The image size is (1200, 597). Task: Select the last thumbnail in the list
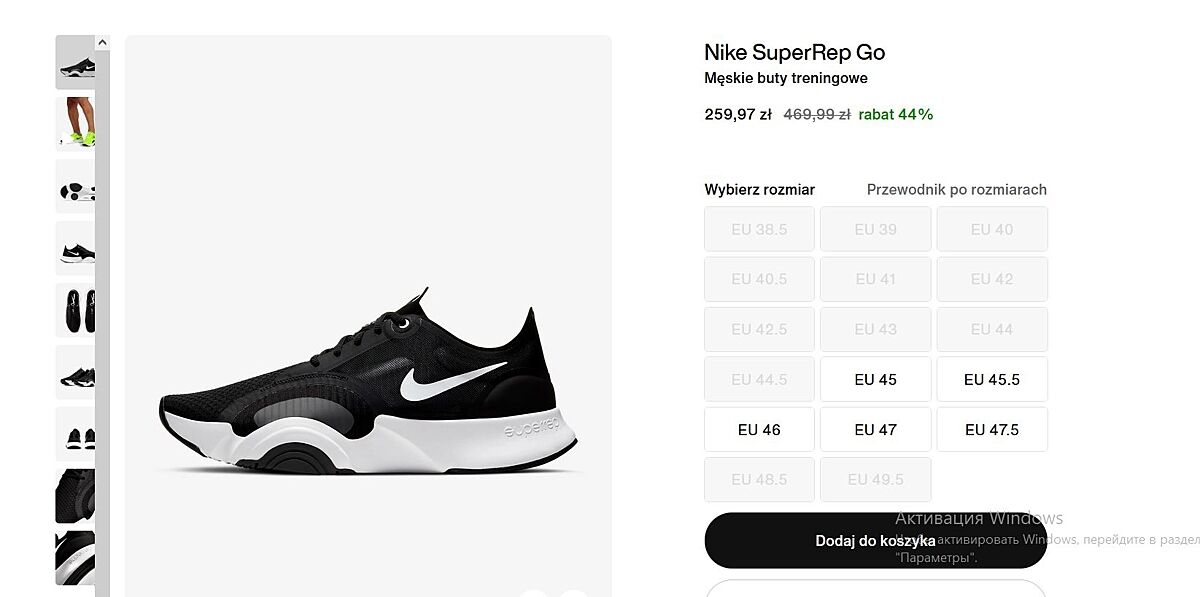tap(75, 558)
